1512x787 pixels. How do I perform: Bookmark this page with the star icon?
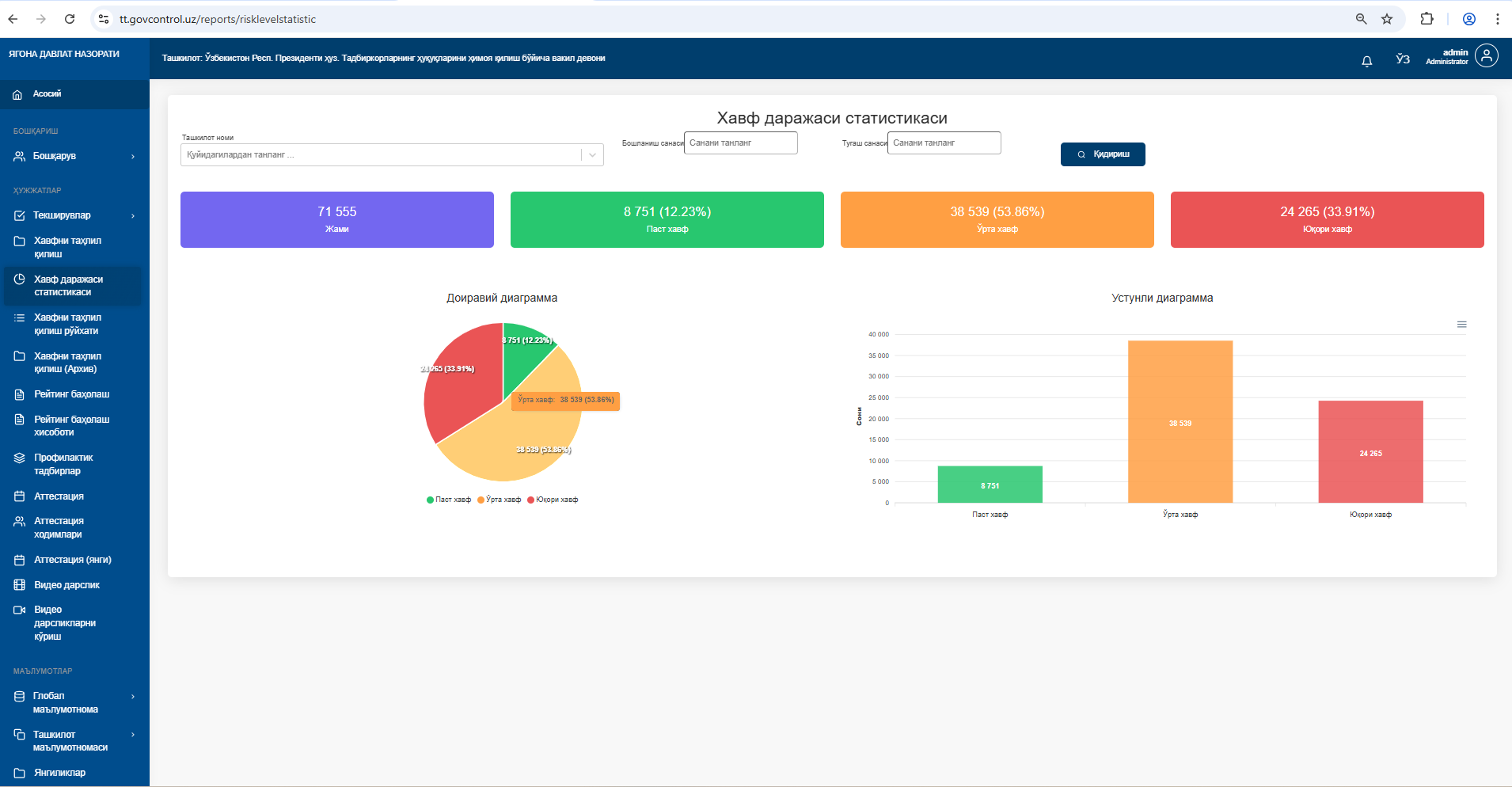pyautogui.click(x=1387, y=19)
